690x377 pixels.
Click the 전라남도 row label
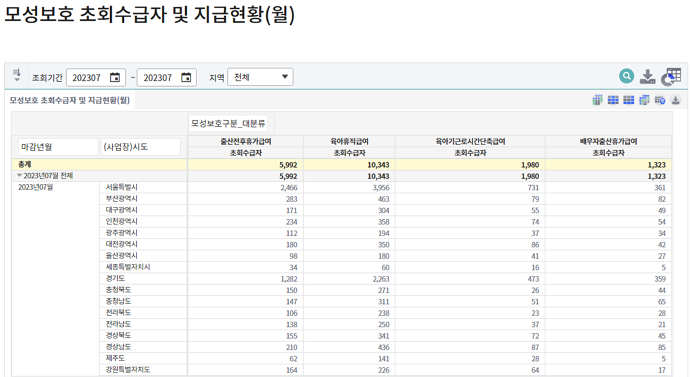(x=118, y=324)
